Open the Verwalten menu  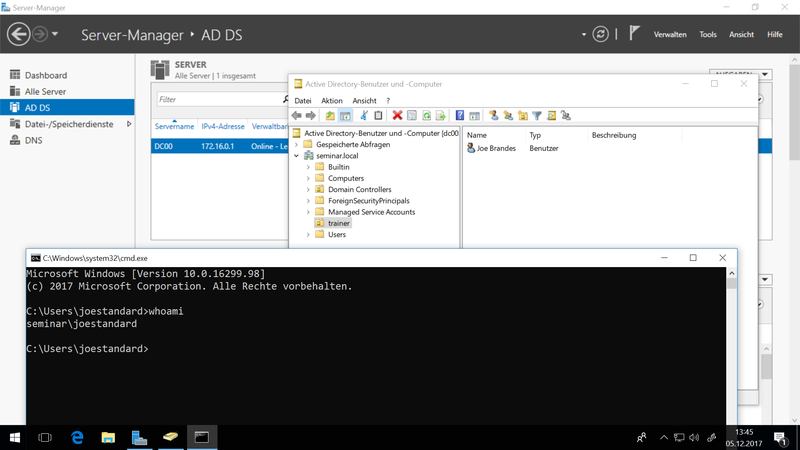coord(669,34)
